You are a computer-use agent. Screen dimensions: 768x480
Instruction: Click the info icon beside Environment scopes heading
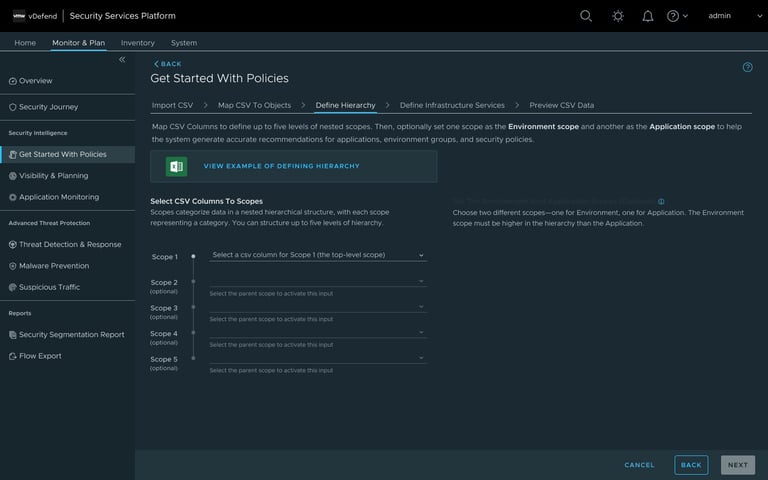[x=661, y=201]
